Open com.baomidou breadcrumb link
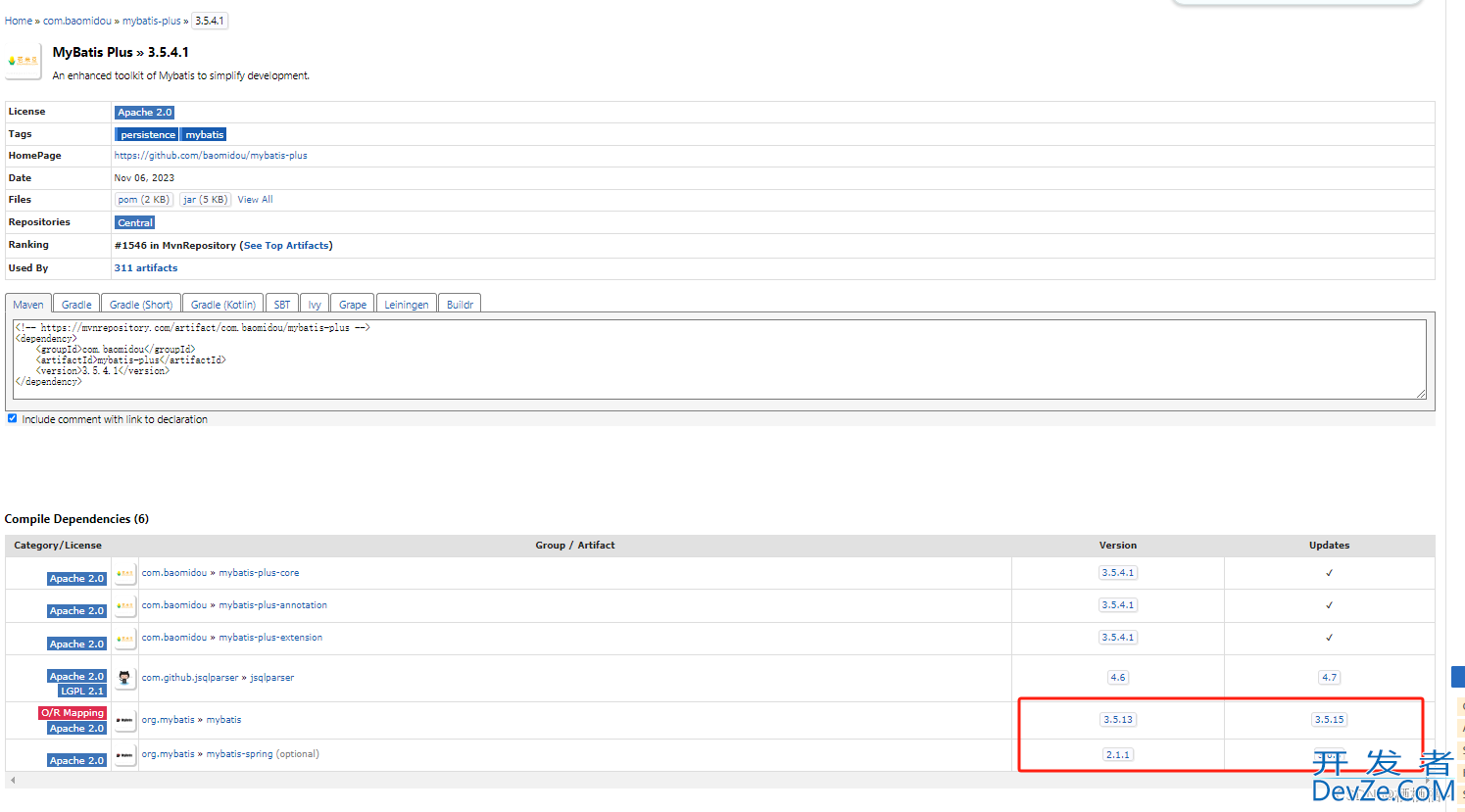The image size is (1465, 812). click(77, 21)
